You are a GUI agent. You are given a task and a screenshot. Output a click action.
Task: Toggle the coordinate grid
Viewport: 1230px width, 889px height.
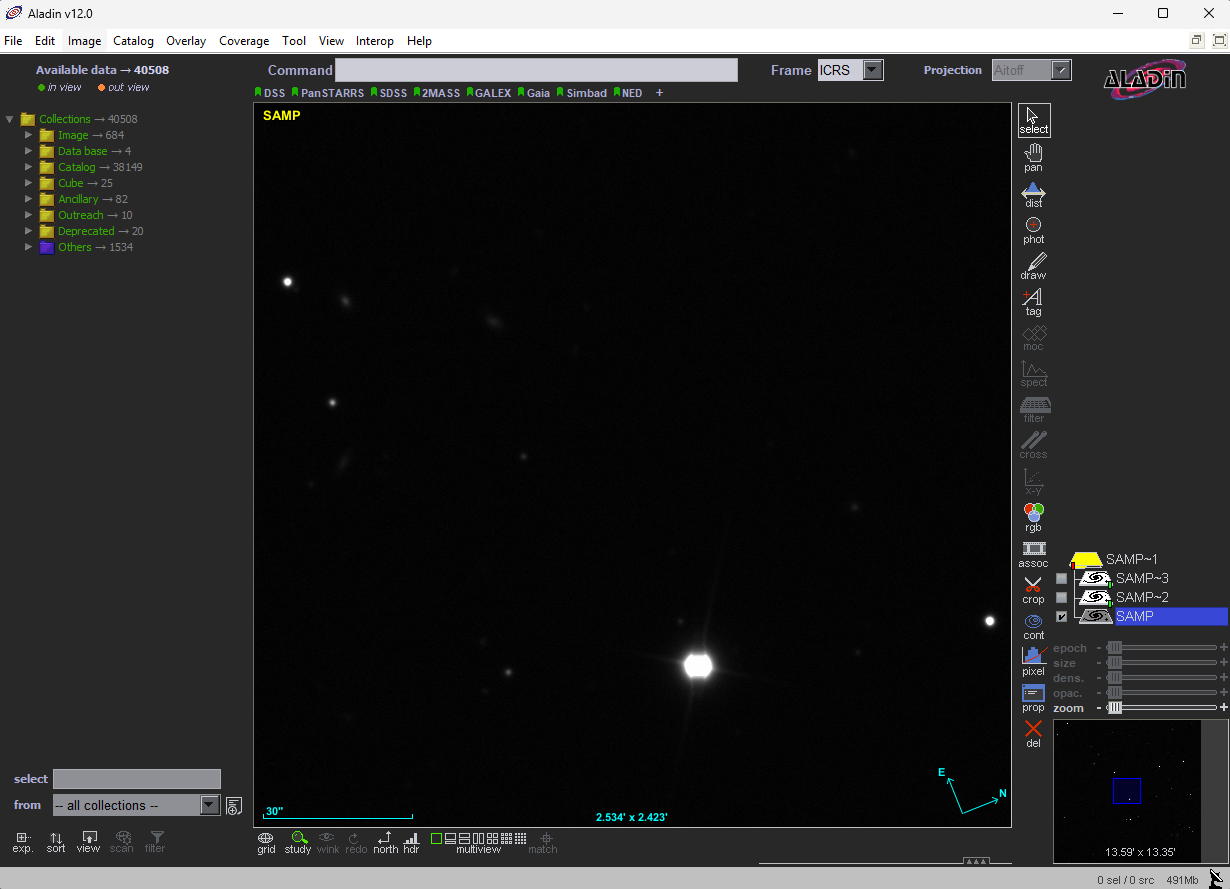(266, 842)
